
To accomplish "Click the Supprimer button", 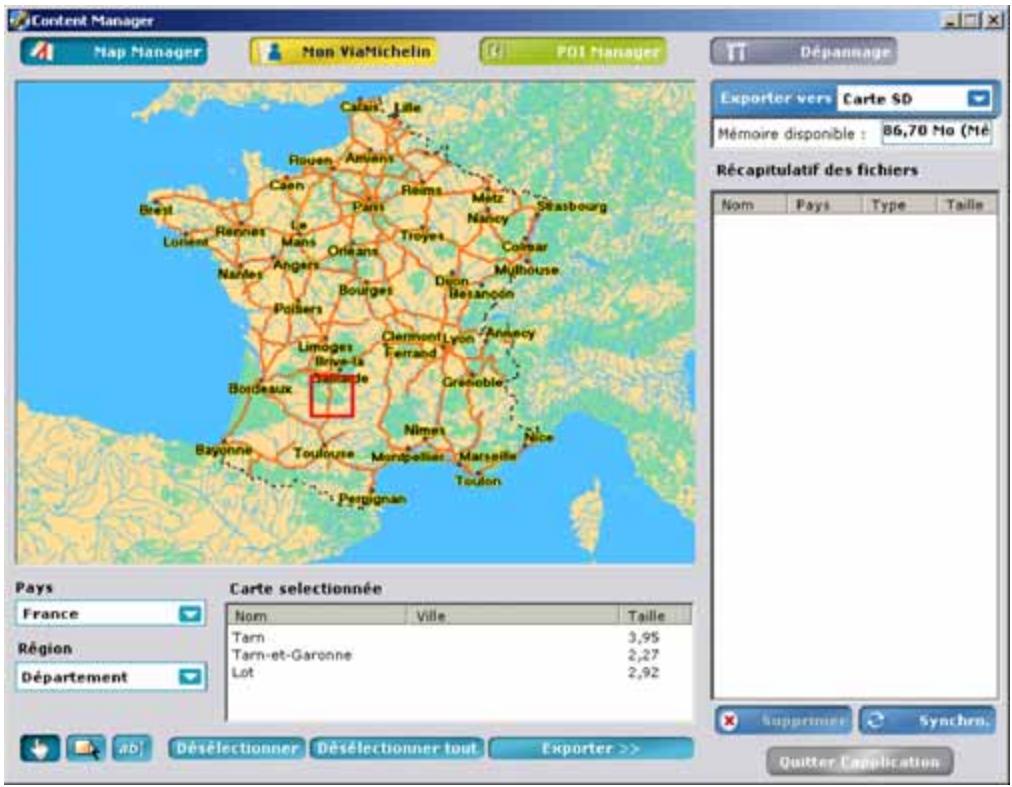I will coord(783,721).
